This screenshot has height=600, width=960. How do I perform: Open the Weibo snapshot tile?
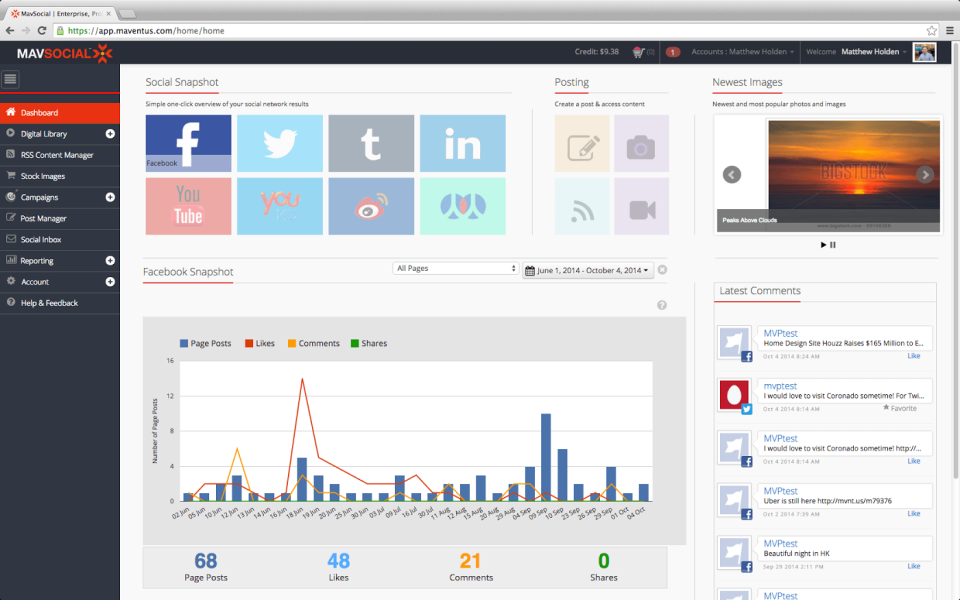[x=371, y=206]
